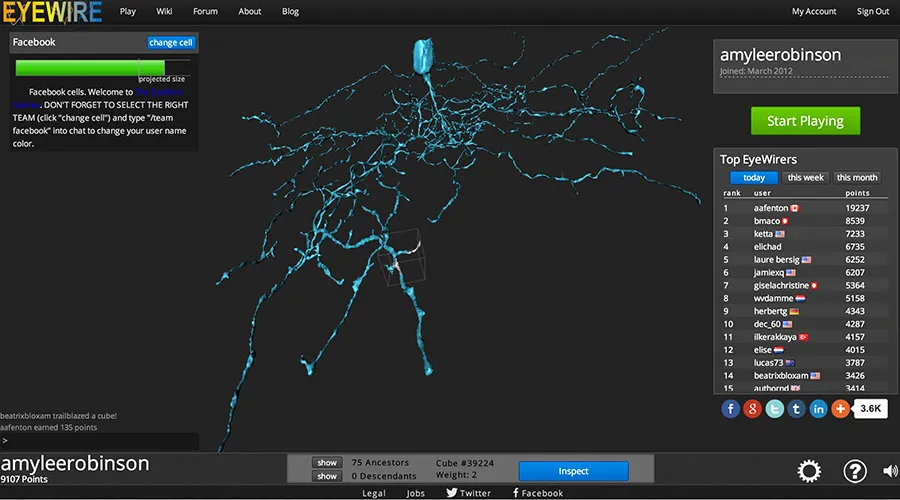Image resolution: width=900 pixels, height=500 pixels.
Task: Open help with the question mark icon
Action: point(854,471)
